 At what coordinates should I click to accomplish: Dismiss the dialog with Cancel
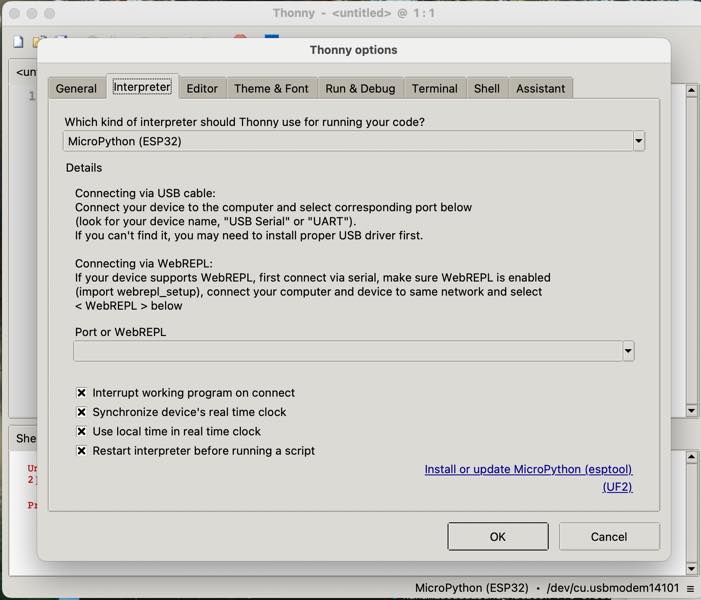[x=609, y=537]
